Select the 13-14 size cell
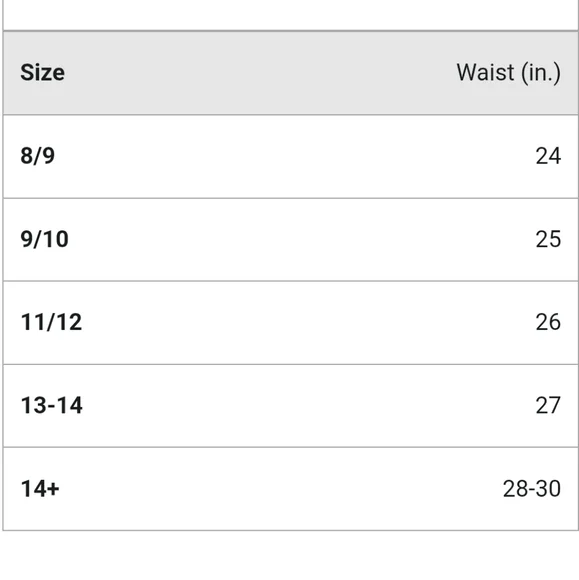 tap(51, 405)
